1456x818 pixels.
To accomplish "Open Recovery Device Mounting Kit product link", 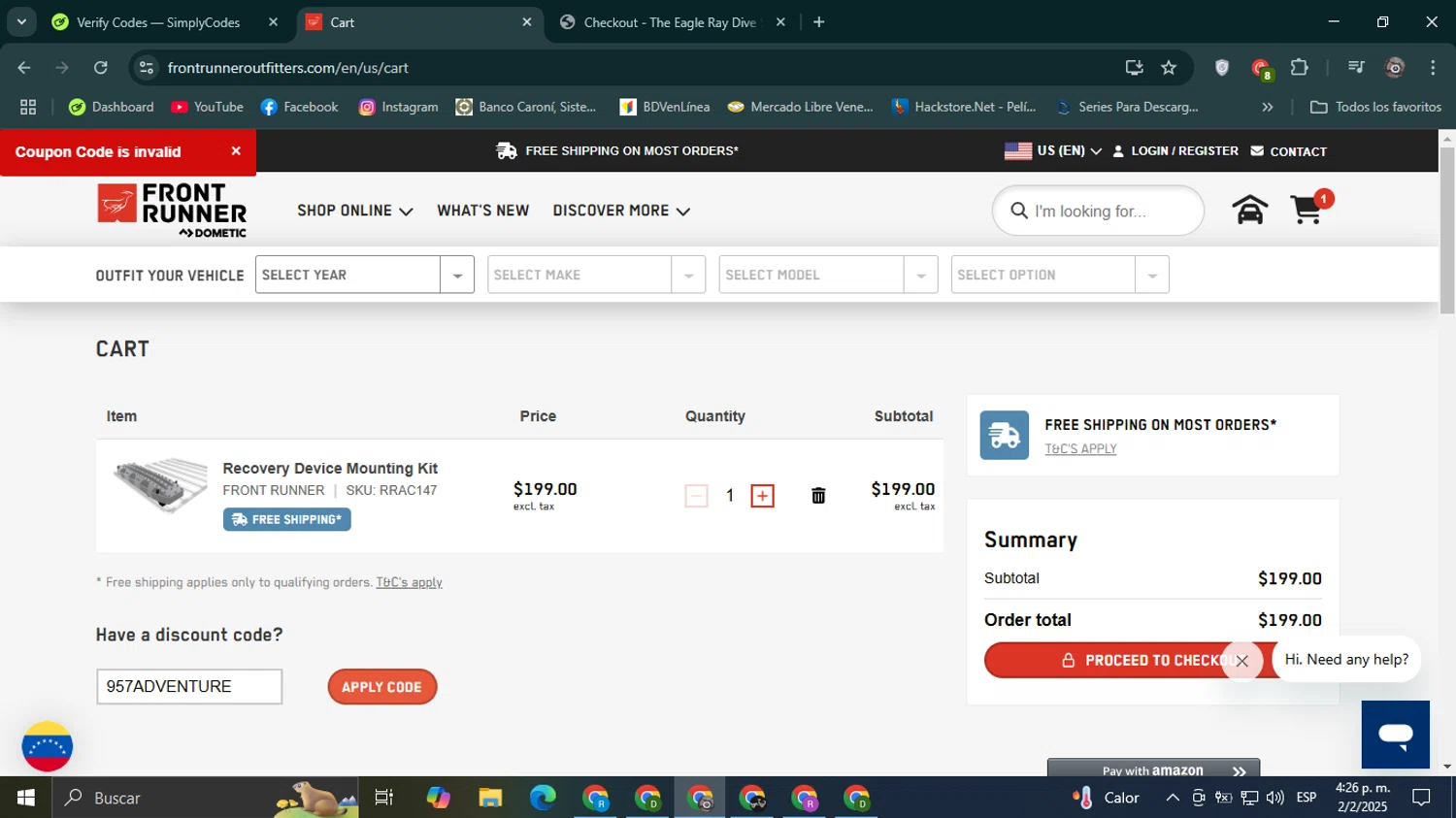I will 330,469.
